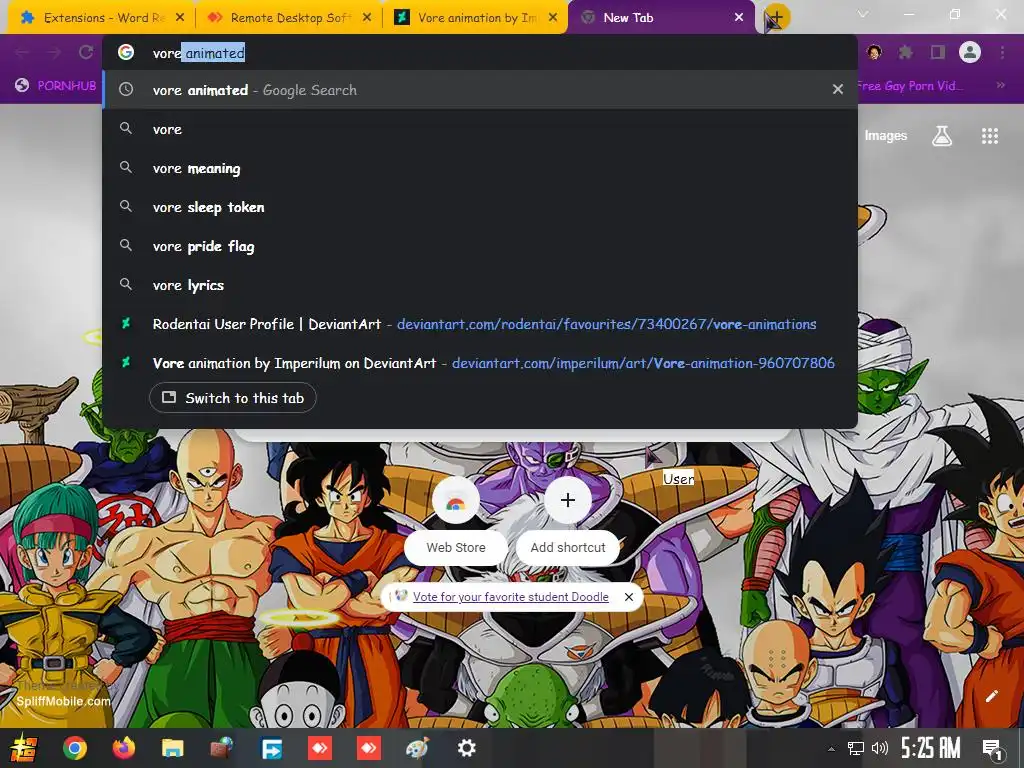The width and height of the screenshot is (1024, 768).
Task: Open the second red AnyDesk taskbar icon
Action: (368, 748)
